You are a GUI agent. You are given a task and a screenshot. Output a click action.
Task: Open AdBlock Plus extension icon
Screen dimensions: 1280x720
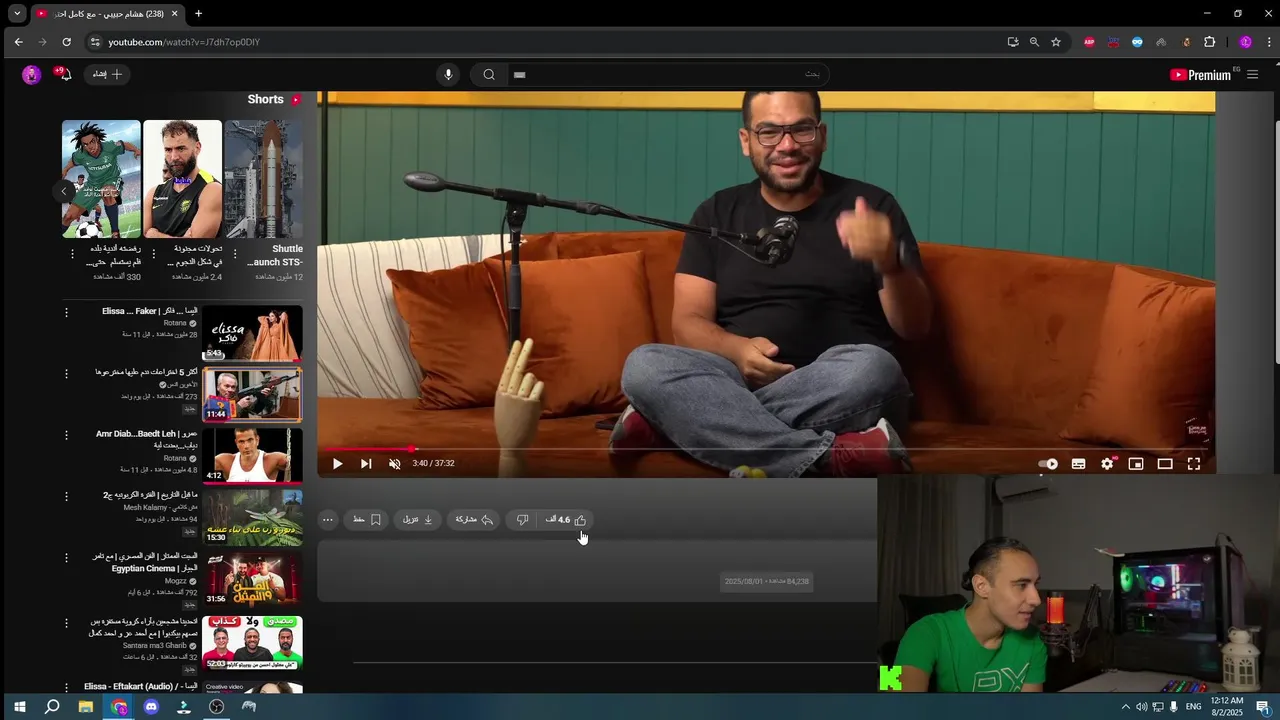[x=1089, y=42]
